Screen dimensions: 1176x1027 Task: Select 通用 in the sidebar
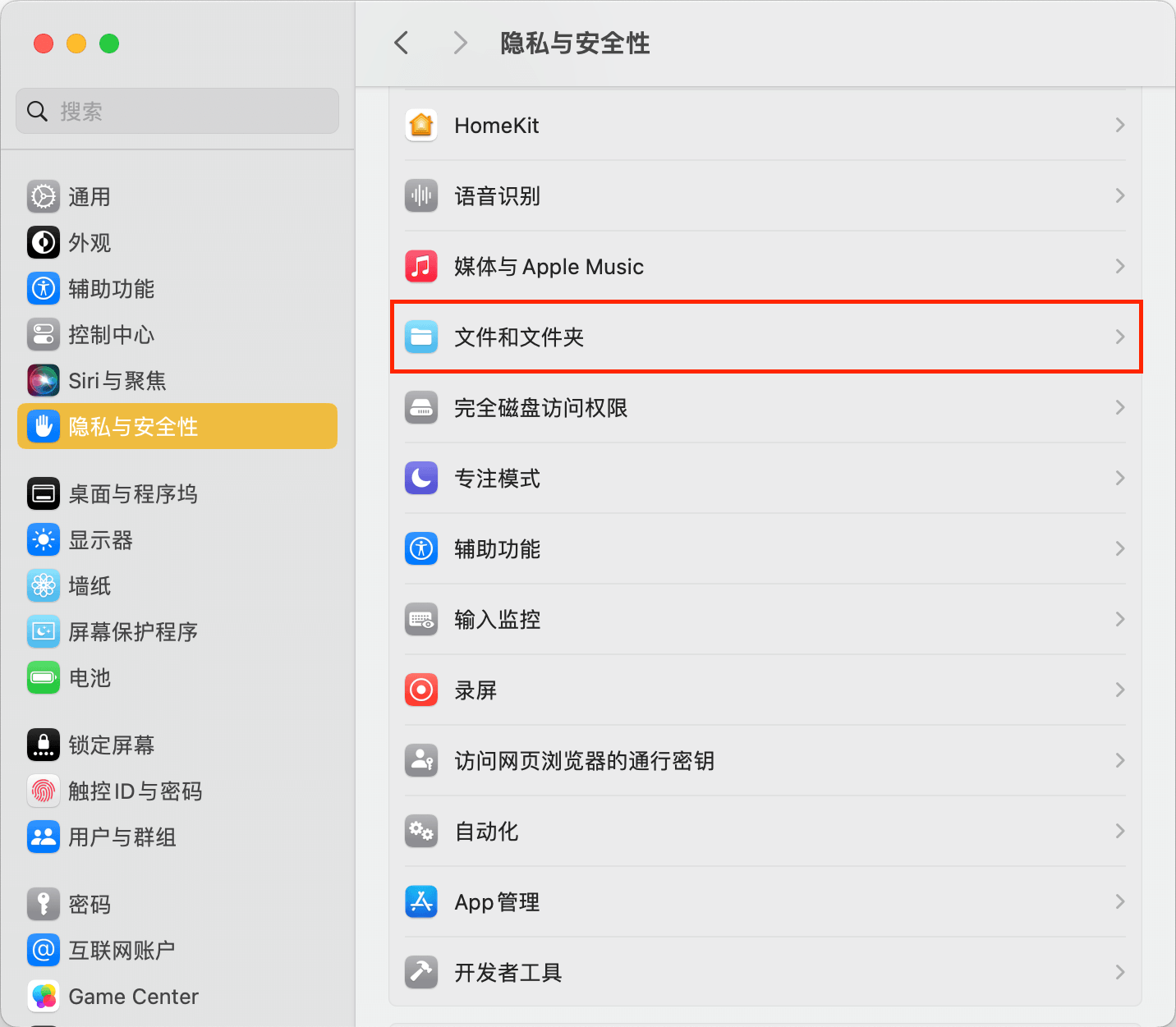click(89, 197)
